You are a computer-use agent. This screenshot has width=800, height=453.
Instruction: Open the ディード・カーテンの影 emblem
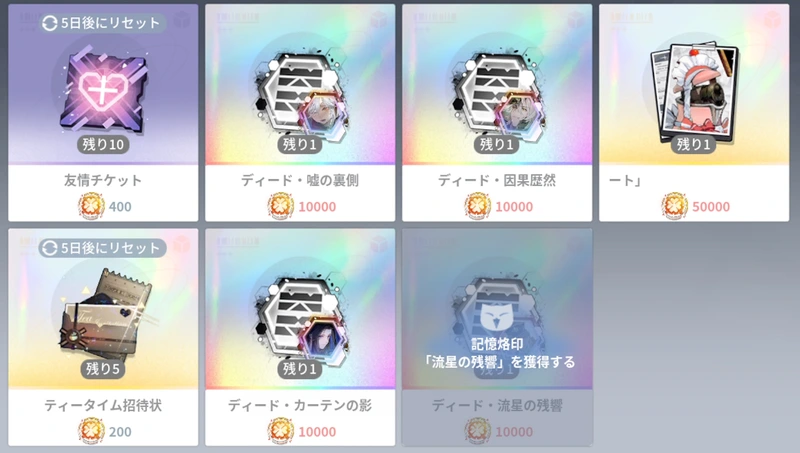300,321
